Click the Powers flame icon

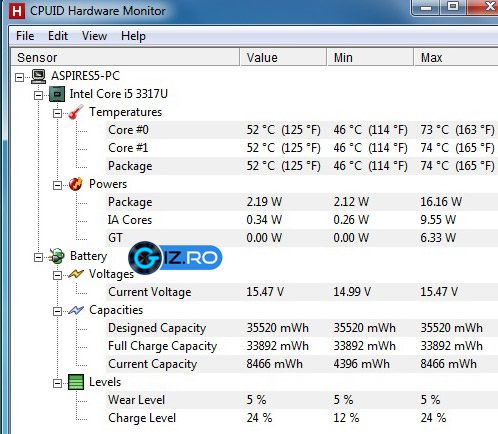point(76,184)
